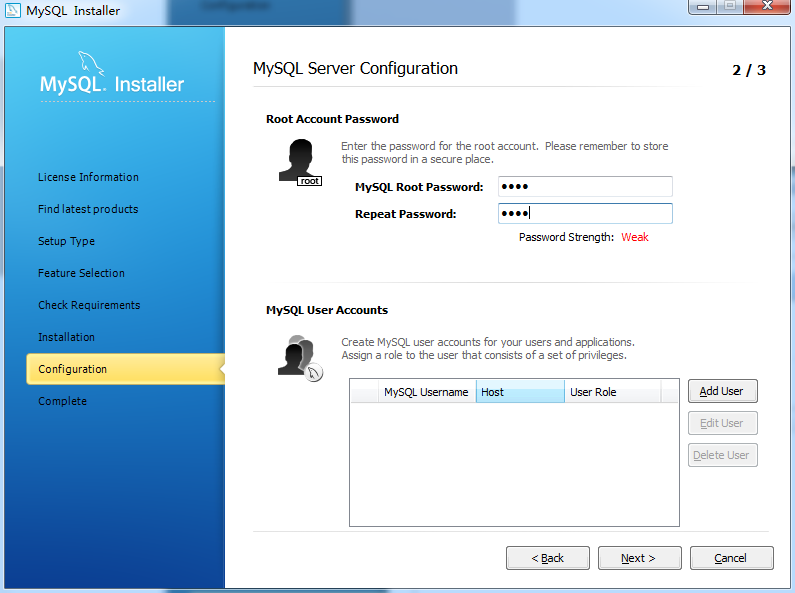
Task: Click the root account user icon
Action: pyautogui.click(x=300, y=162)
